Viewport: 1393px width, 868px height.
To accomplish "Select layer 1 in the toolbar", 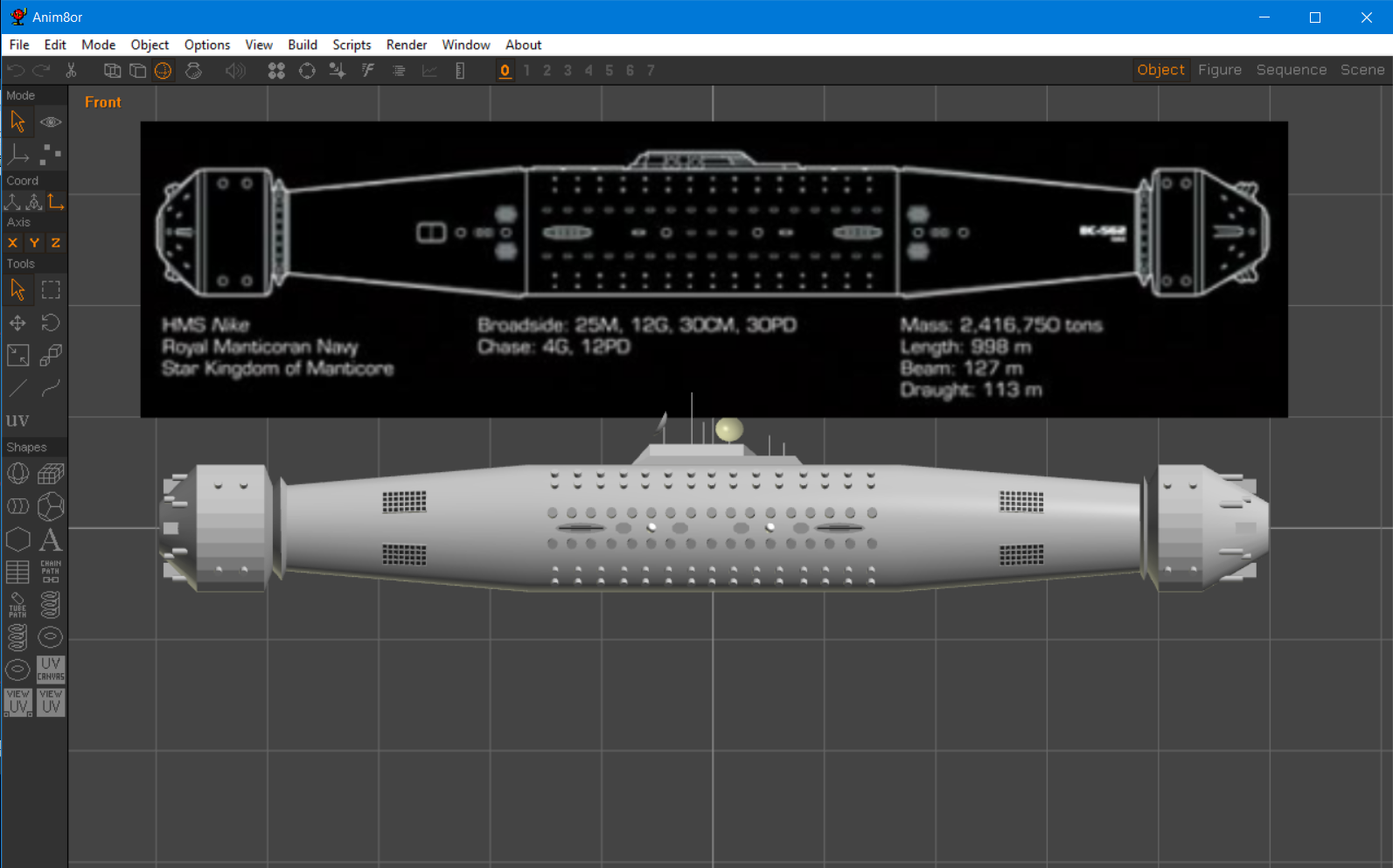I will coord(526,71).
